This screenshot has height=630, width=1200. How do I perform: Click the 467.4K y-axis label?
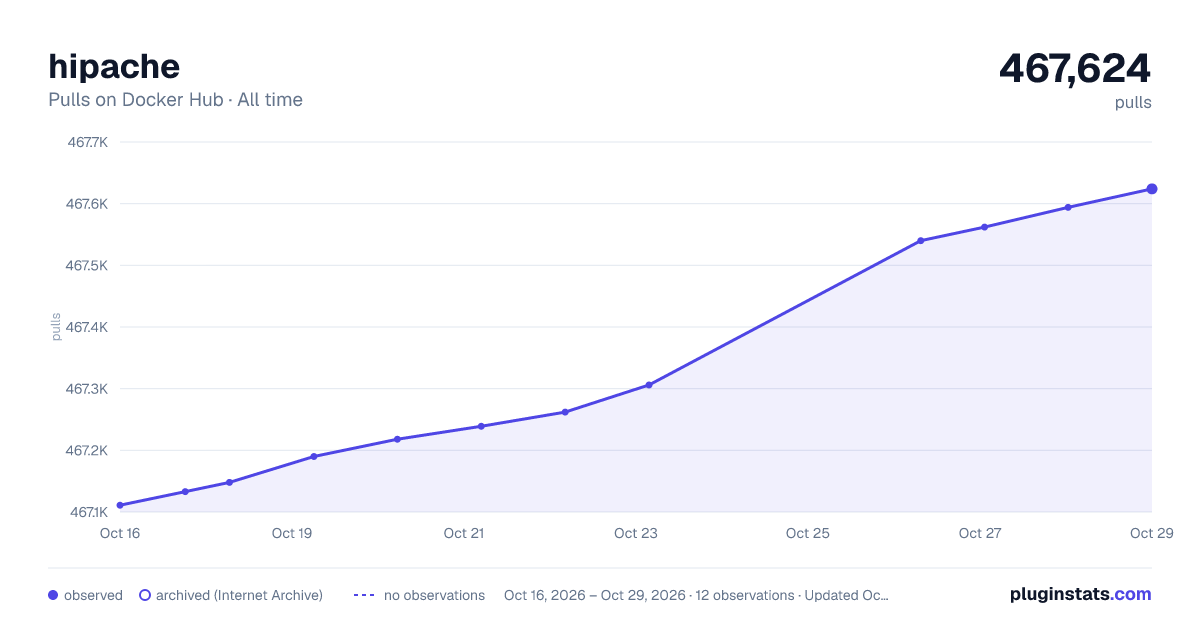(x=87, y=327)
